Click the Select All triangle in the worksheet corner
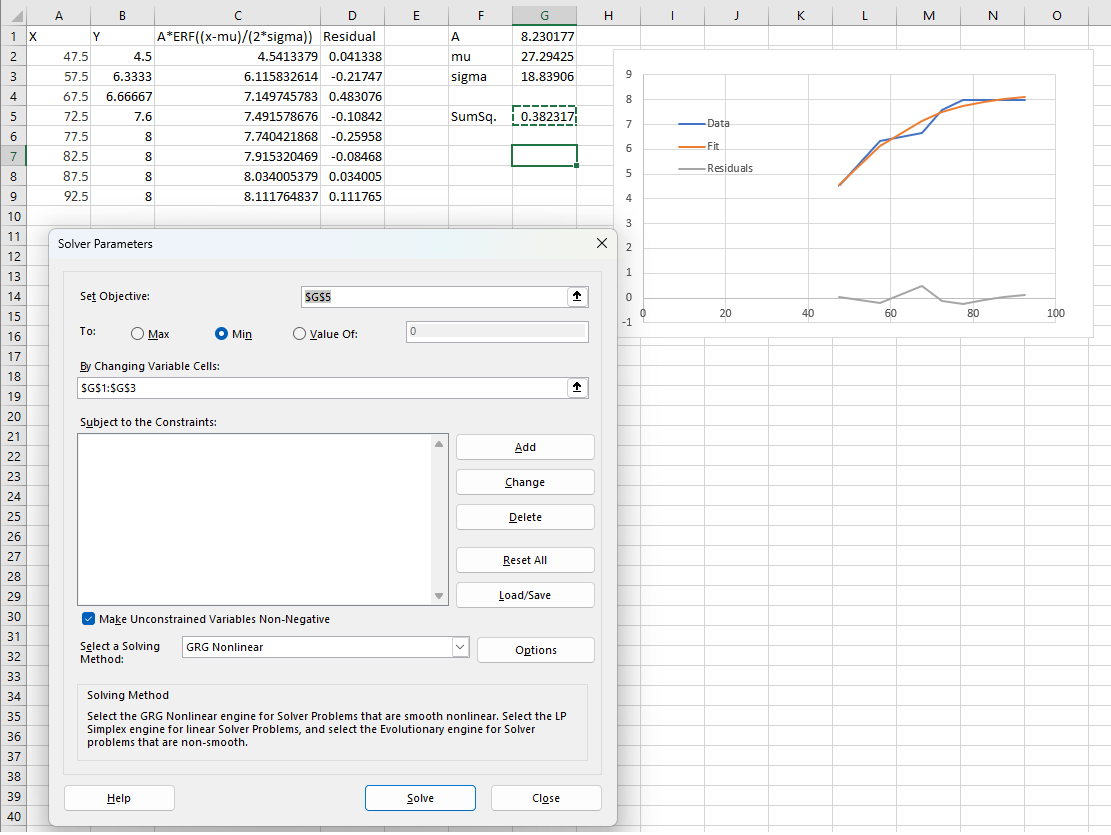 point(14,15)
